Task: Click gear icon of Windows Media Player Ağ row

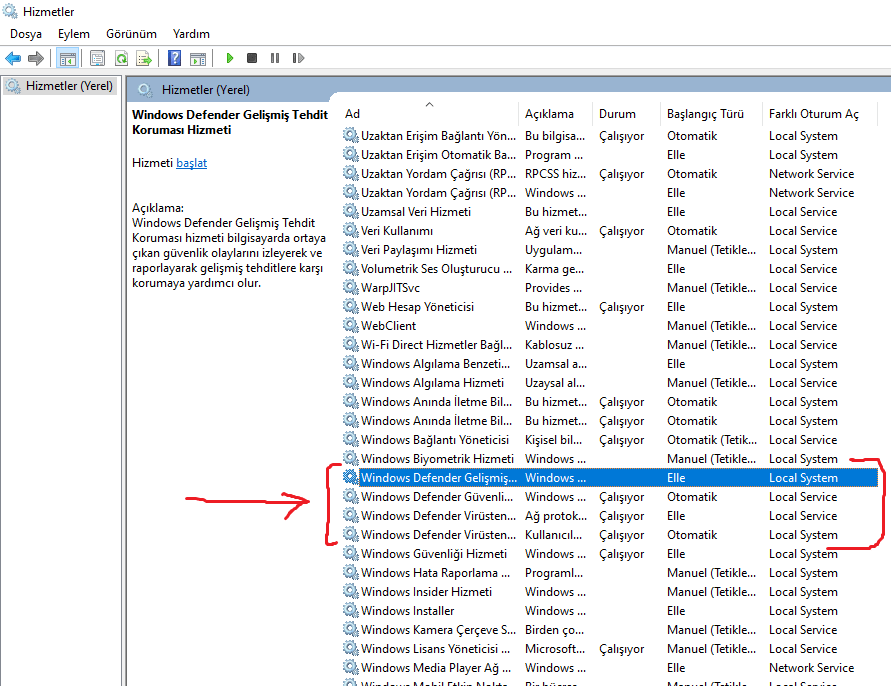Action: coord(351,667)
